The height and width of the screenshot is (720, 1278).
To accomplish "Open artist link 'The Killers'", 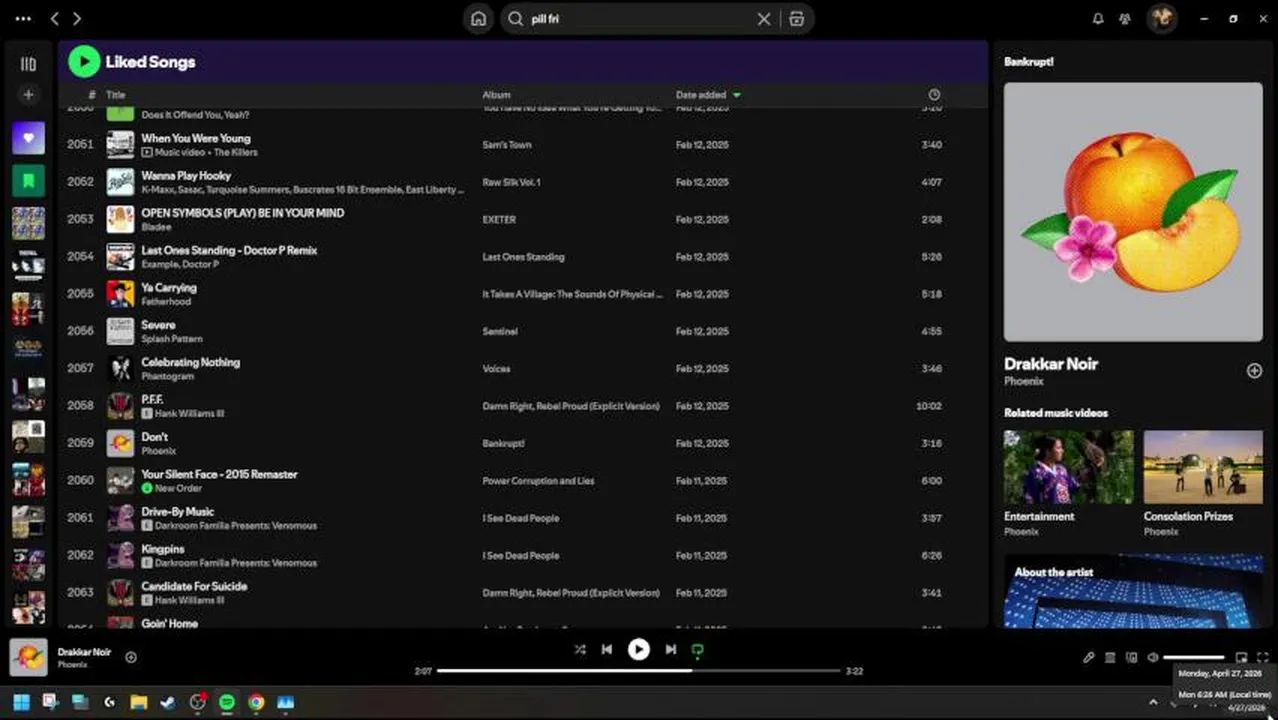I will pos(236,153).
